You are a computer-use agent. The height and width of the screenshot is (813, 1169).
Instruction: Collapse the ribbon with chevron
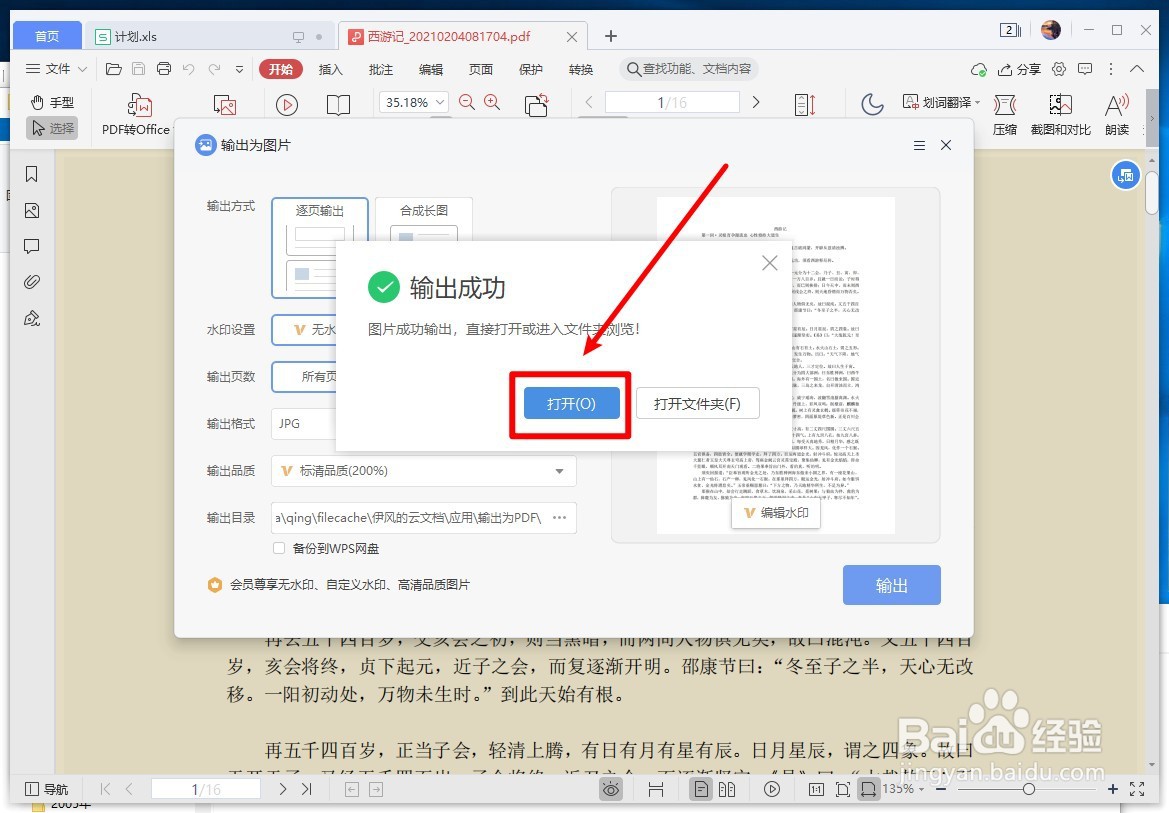[x=1137, y=69]
